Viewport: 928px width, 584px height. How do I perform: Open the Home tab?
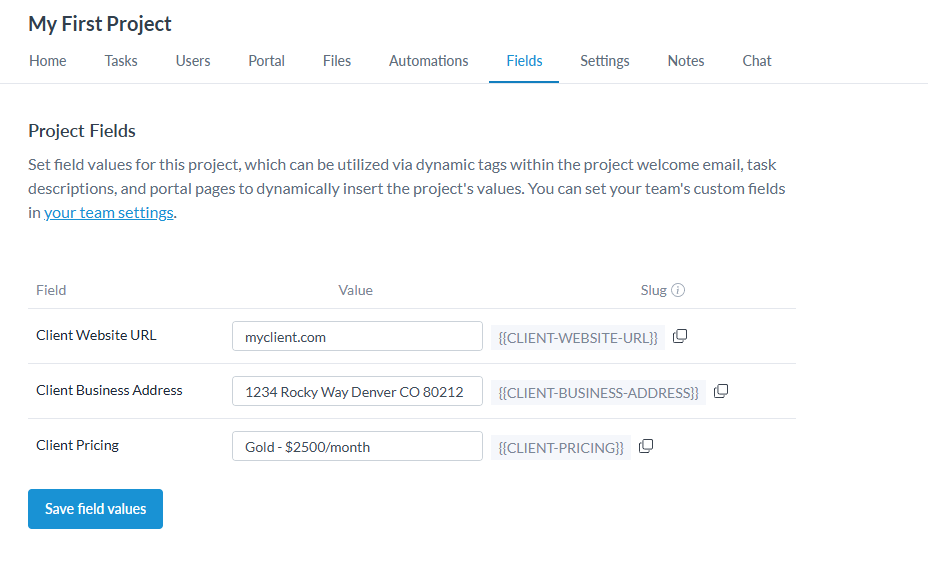[48, 61]
